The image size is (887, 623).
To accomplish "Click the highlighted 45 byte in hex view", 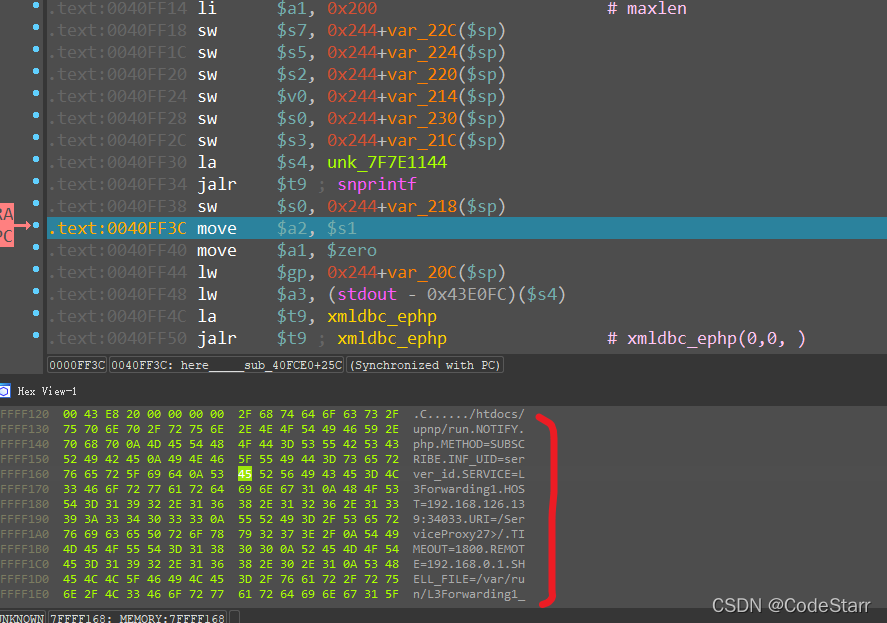I will 244,474.
